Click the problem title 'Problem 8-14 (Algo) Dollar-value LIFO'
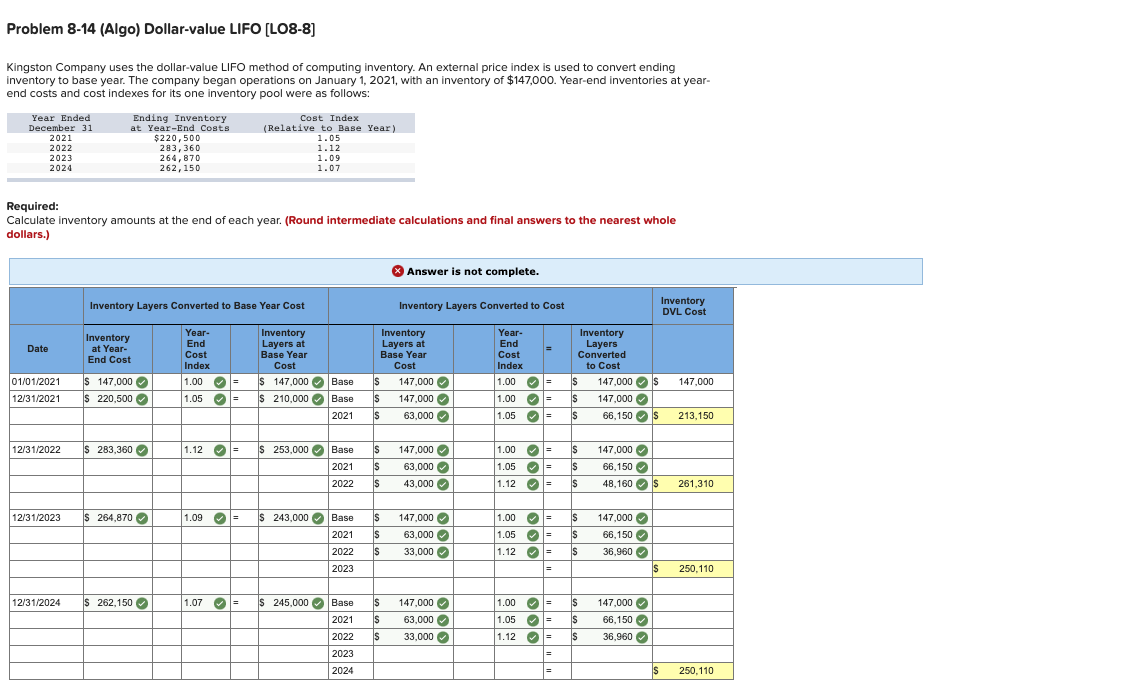 (161, 29)
